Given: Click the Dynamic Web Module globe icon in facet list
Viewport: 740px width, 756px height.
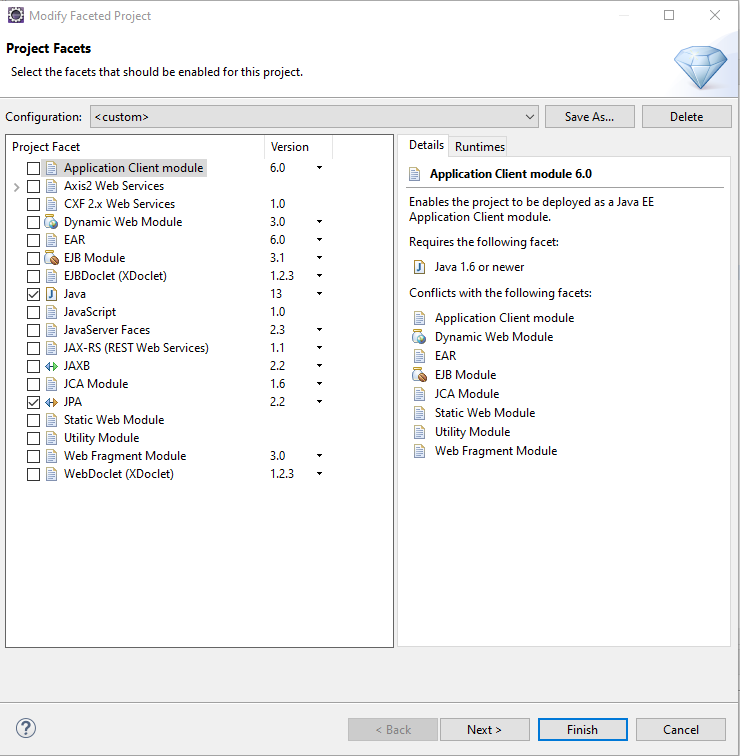Looking at the screenshot, I should coord(52,222).
